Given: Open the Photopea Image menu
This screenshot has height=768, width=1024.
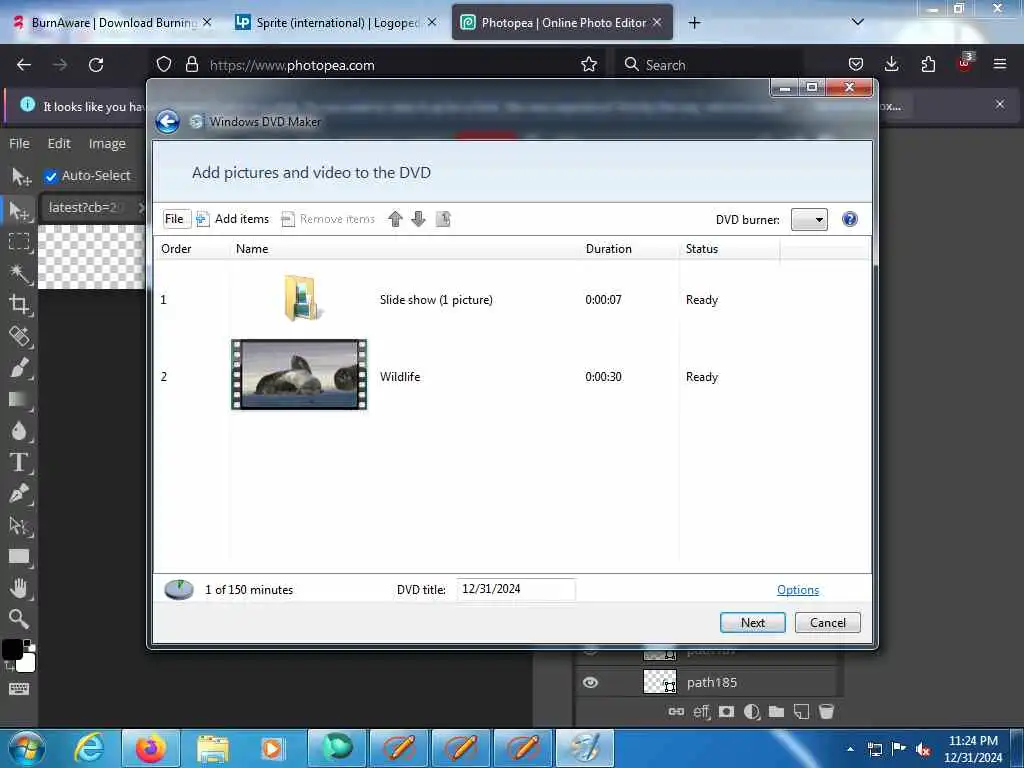Looking at the screenshot, I should click(x=107, y=144).
